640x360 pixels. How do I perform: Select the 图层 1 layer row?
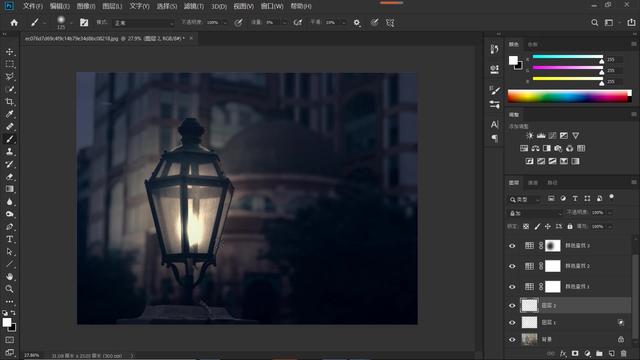click(x=569, y=322)
